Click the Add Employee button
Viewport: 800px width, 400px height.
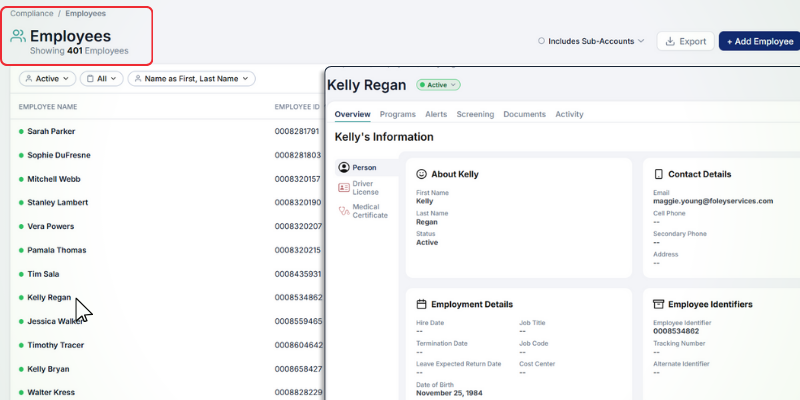[760, 41]
